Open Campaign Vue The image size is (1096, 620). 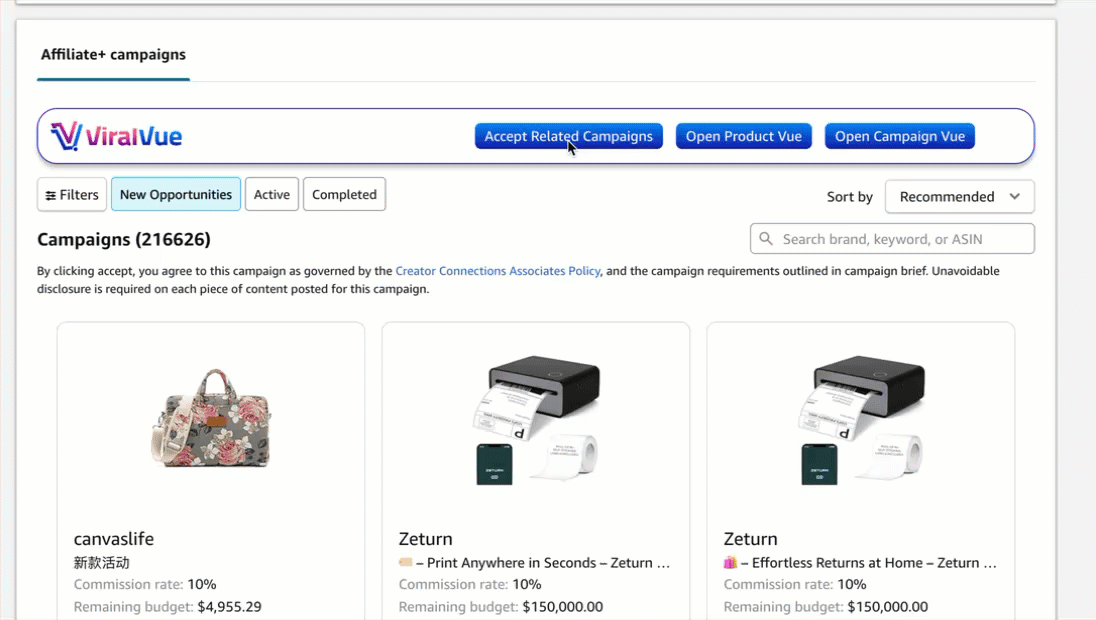click(x=899, y=136)
